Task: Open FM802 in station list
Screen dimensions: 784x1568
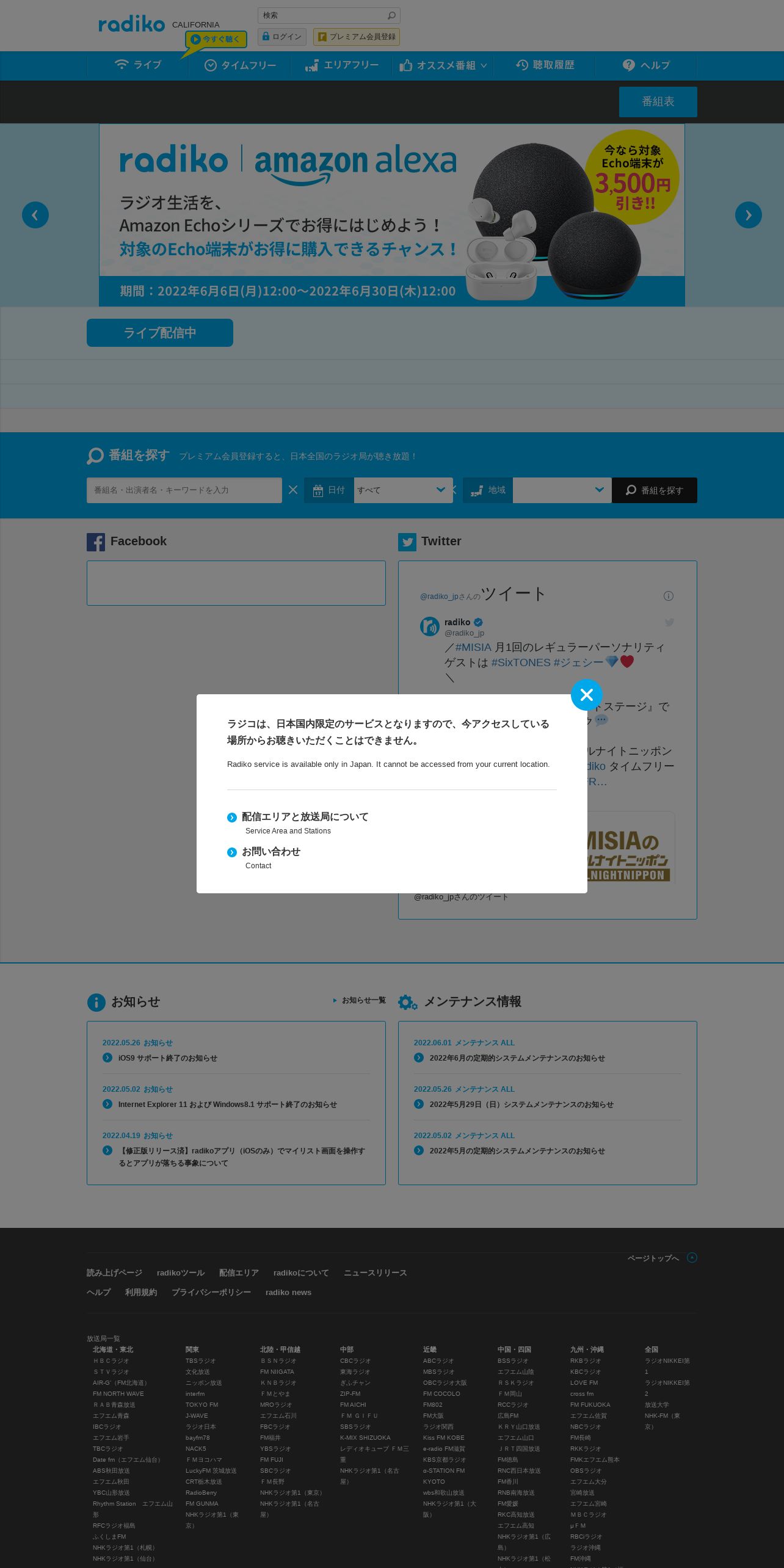Action: tap(433, 1404)
